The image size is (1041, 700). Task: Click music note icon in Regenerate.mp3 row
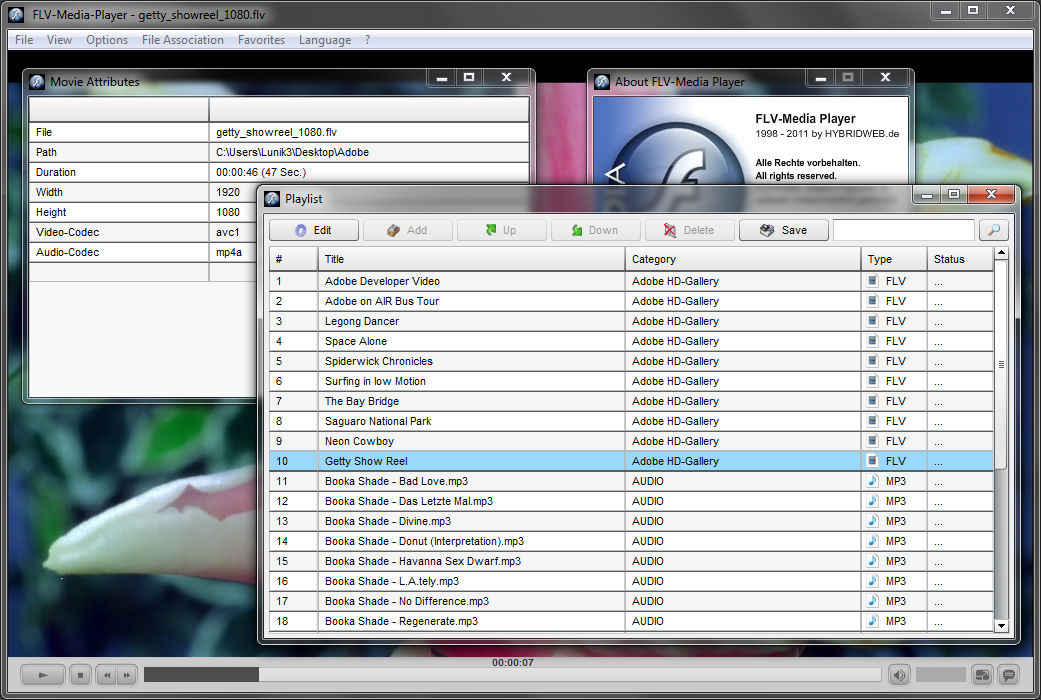click(x=872, y=620)
